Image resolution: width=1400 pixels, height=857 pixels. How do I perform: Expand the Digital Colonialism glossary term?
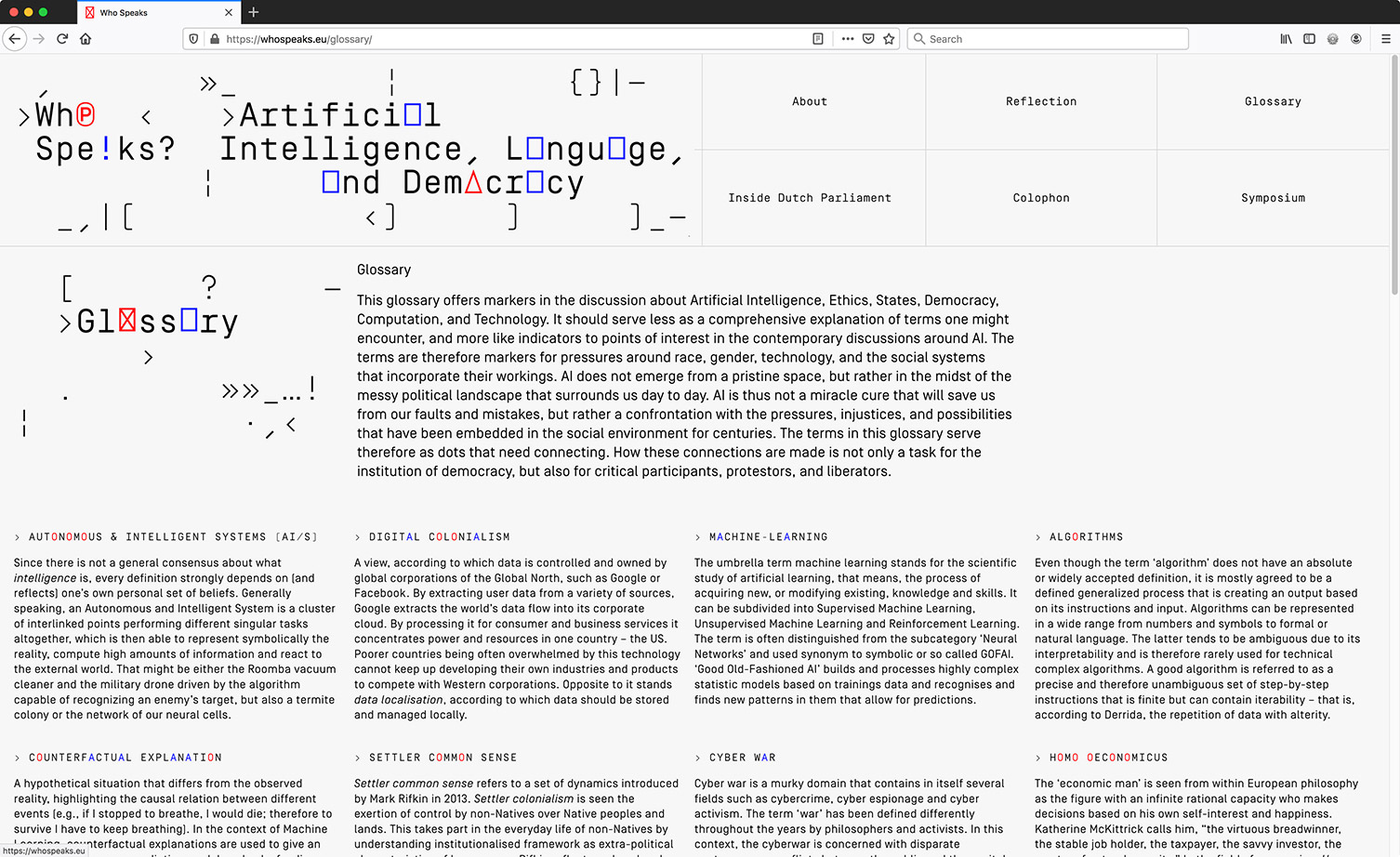[x=439, y=537]
